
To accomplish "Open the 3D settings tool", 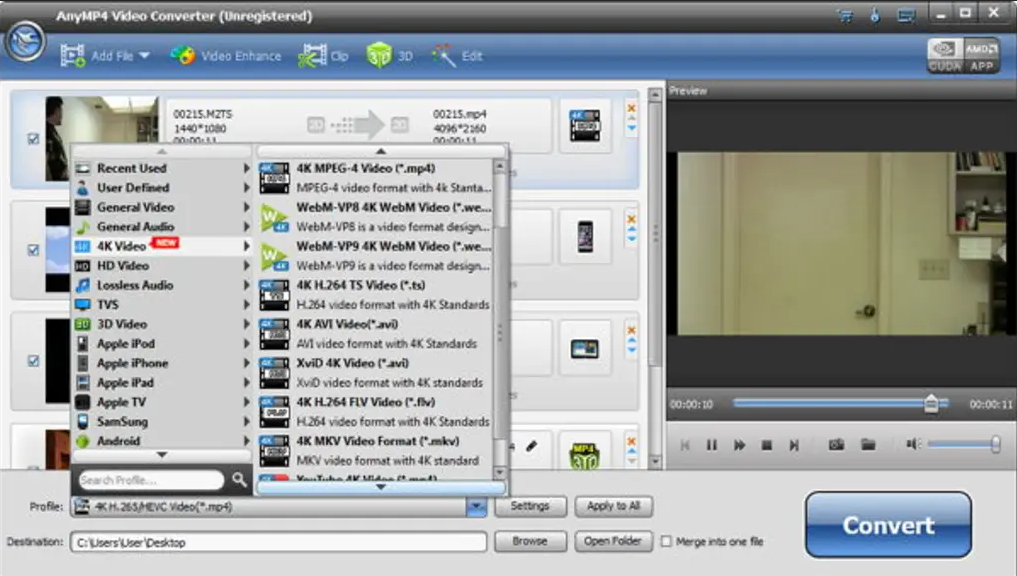I will pos(389,56).
